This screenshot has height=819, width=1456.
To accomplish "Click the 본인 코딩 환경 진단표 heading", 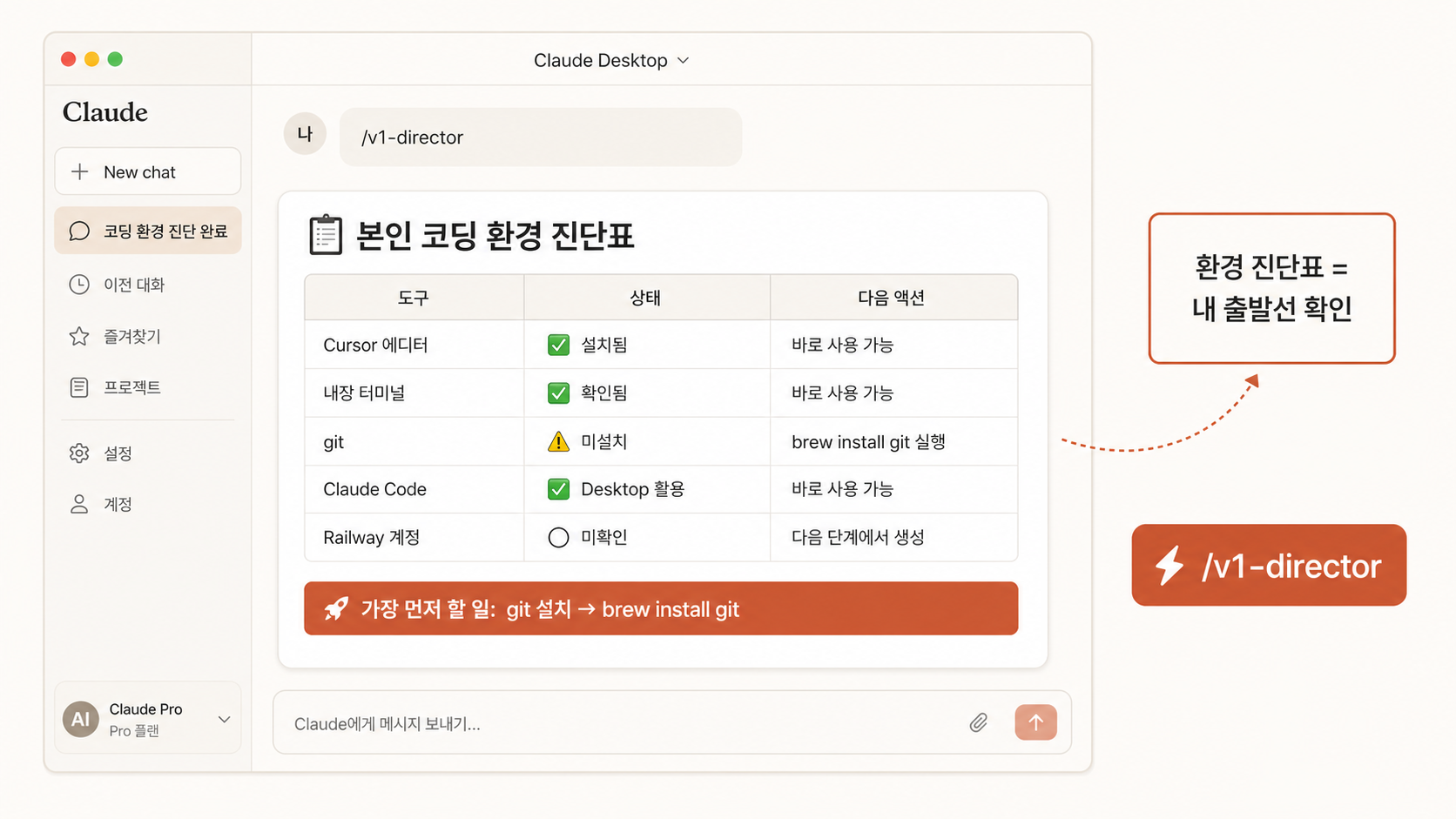I will 495,236.
